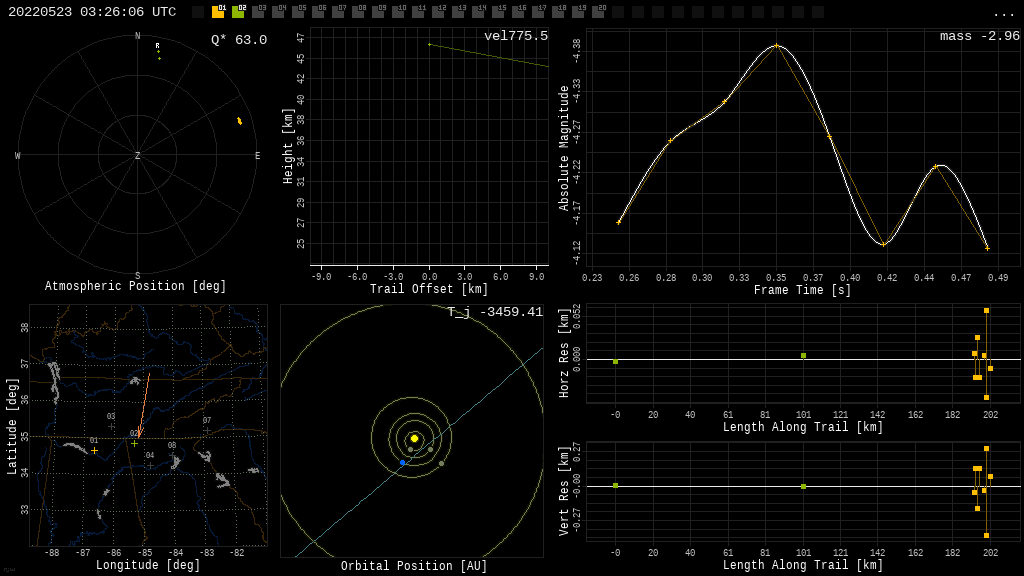Click the mass -2.96 label
Image resolution: width=1024 pixels, height=576 pixels.
click(x=979, y=37)
